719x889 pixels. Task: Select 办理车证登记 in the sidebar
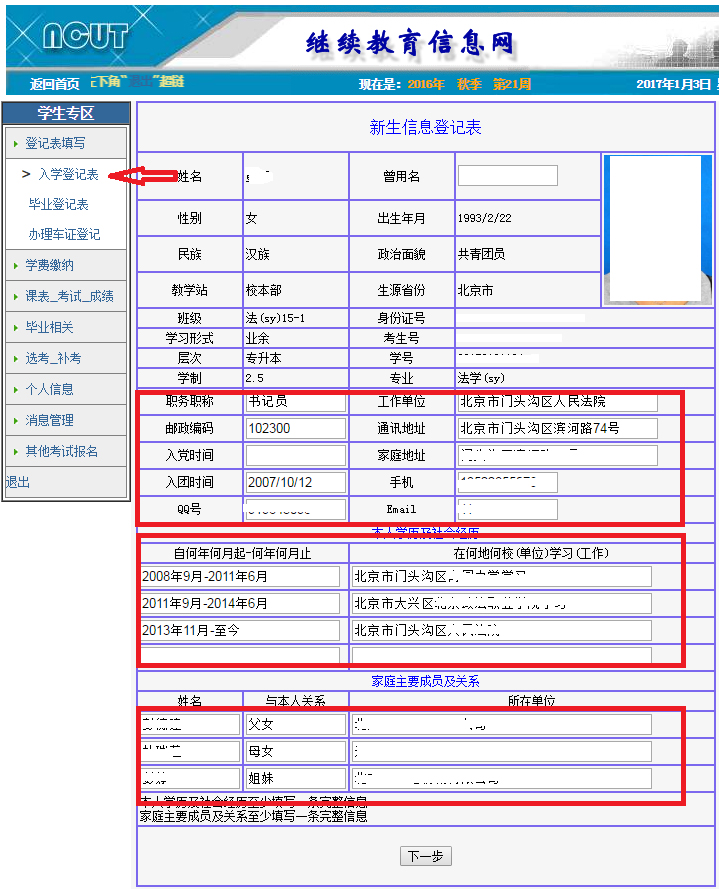point(64,234)
